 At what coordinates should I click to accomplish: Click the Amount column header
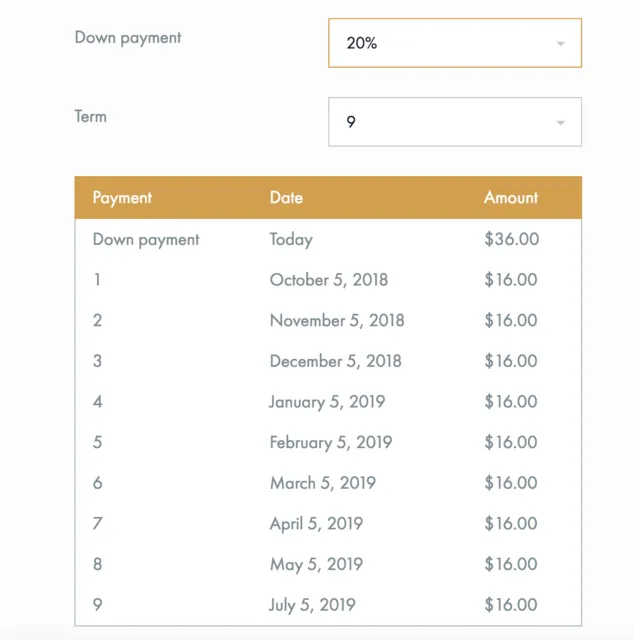click(511, 198)
